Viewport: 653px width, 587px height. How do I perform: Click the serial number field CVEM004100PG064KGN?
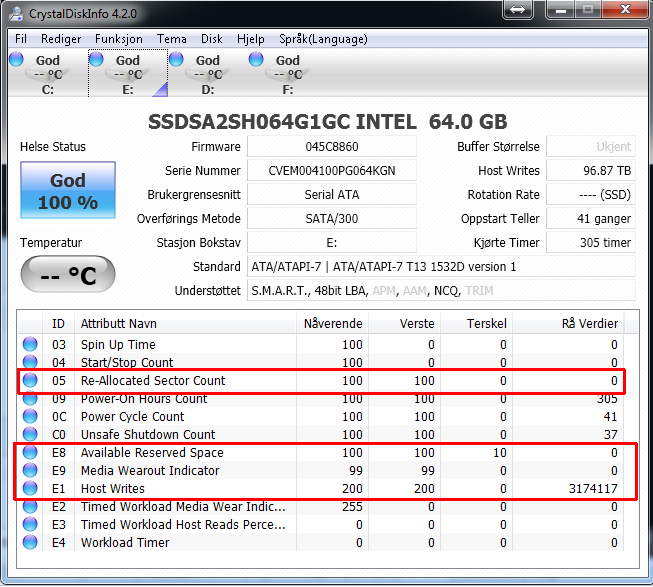pos(332,171)
